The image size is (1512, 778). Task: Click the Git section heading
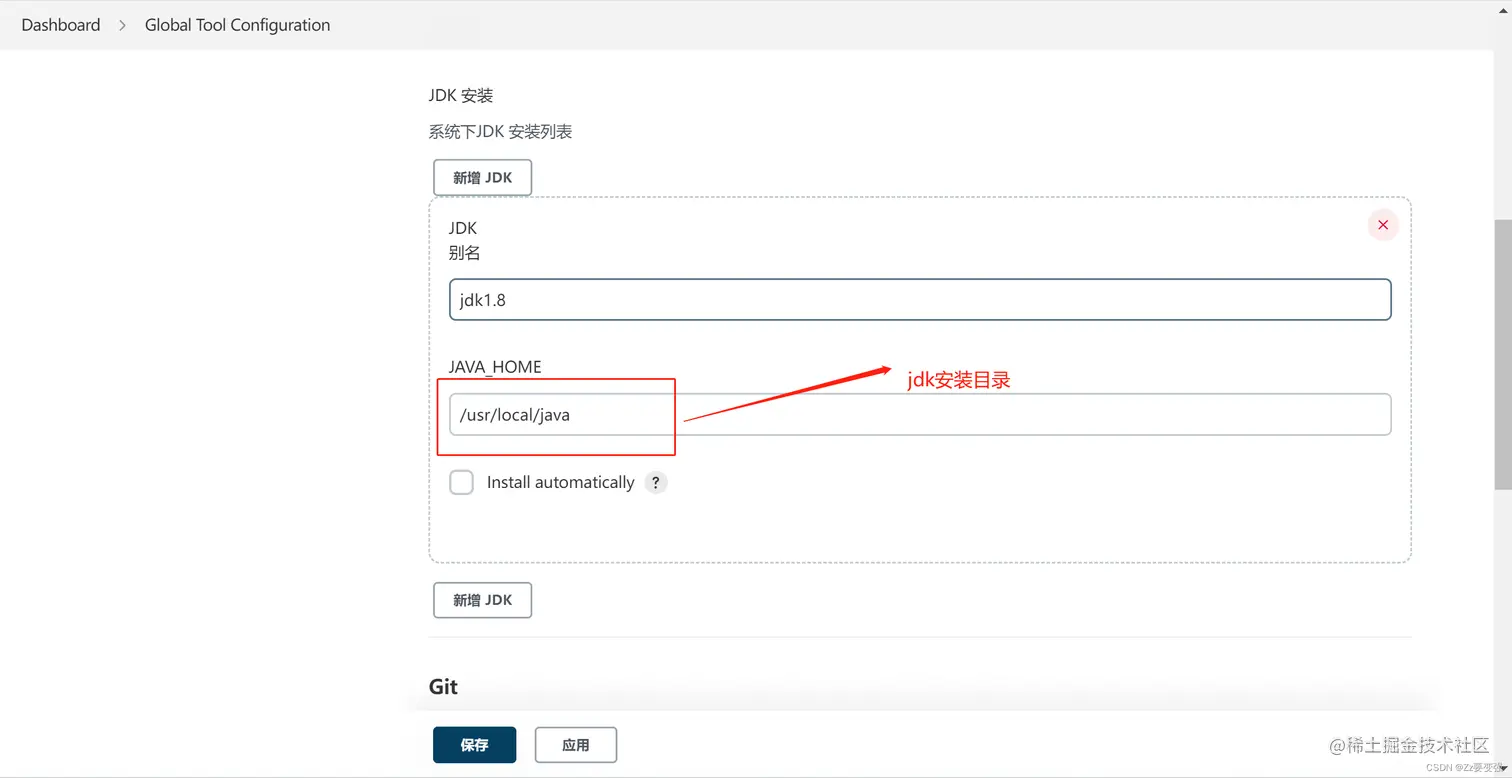pyautogui.click(x=443, y=687)
